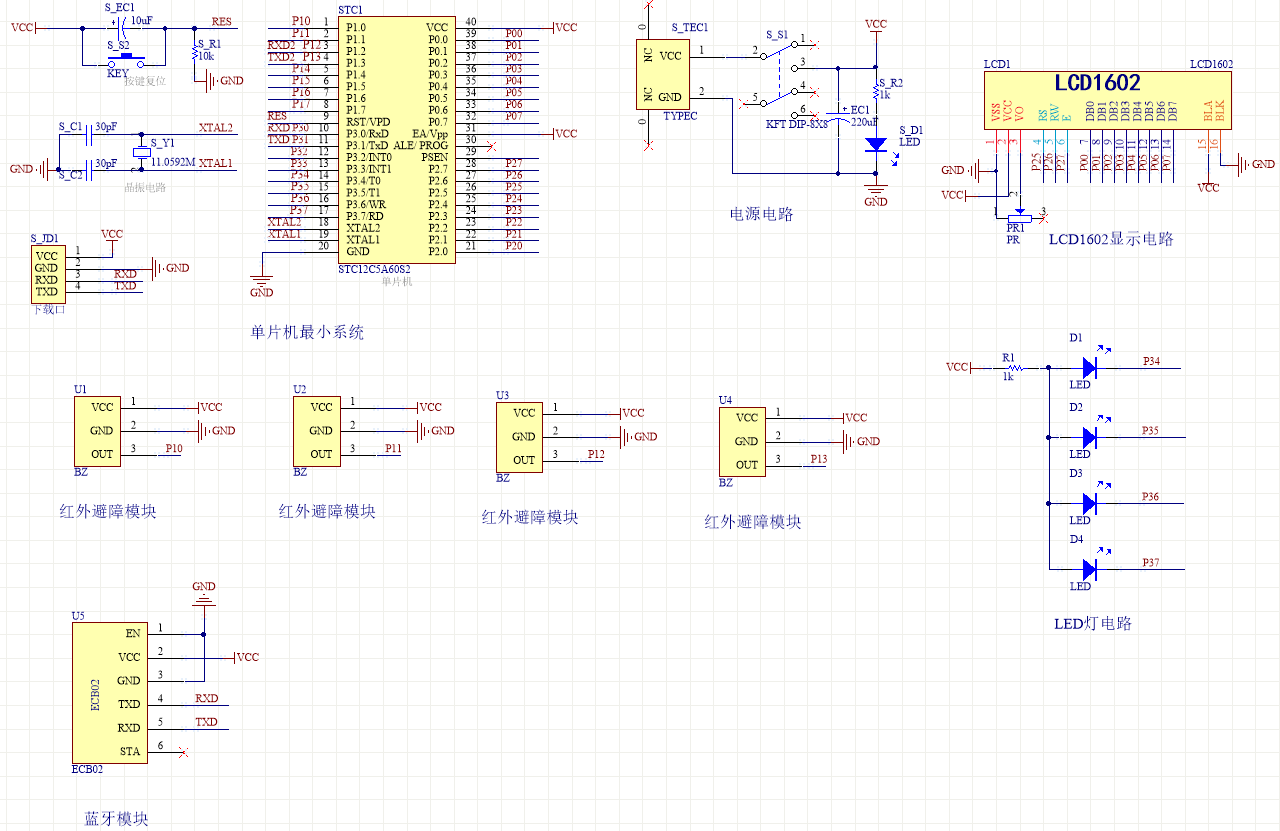
Task: Select the 单片机最小系统 title text
Action: pyautogui.click(x=307, y=333)
